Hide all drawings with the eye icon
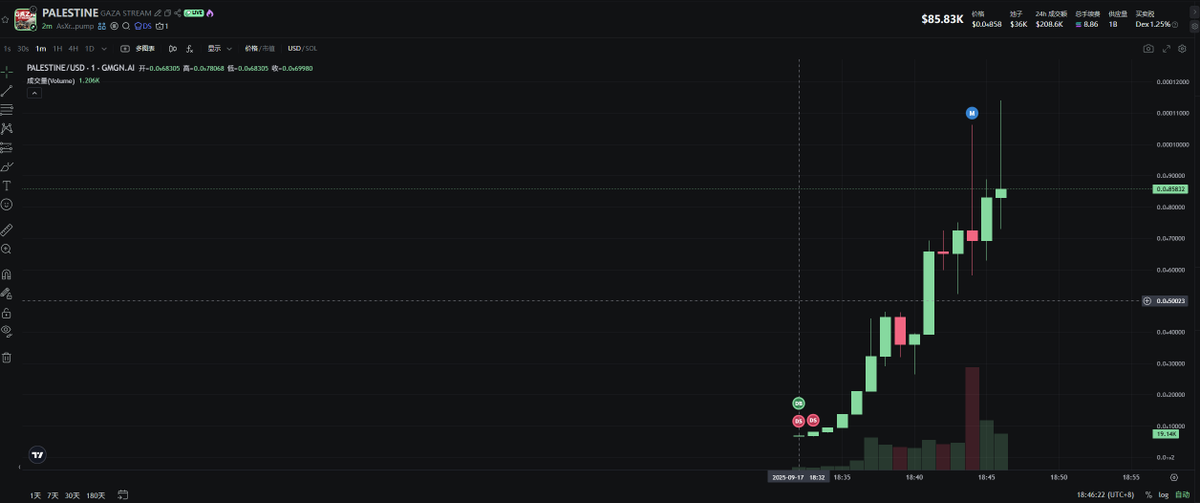 (6, 331)
